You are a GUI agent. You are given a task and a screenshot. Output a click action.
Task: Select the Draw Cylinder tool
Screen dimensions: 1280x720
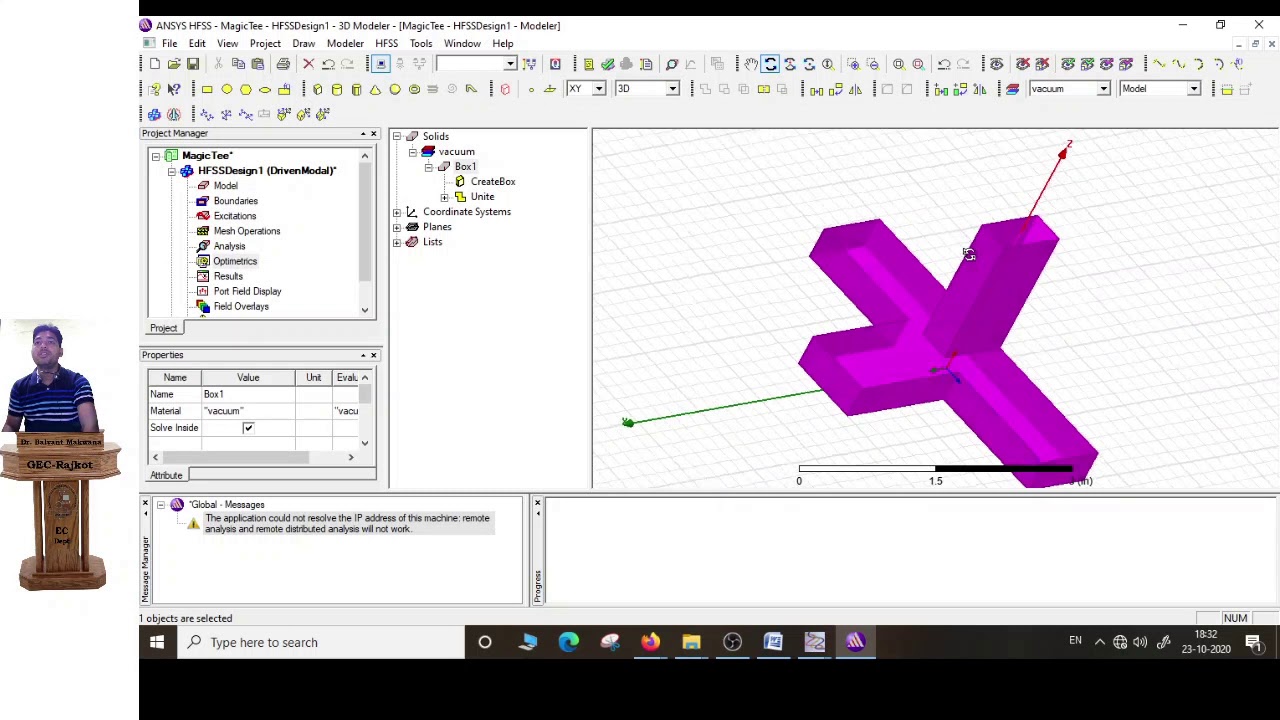337,89
